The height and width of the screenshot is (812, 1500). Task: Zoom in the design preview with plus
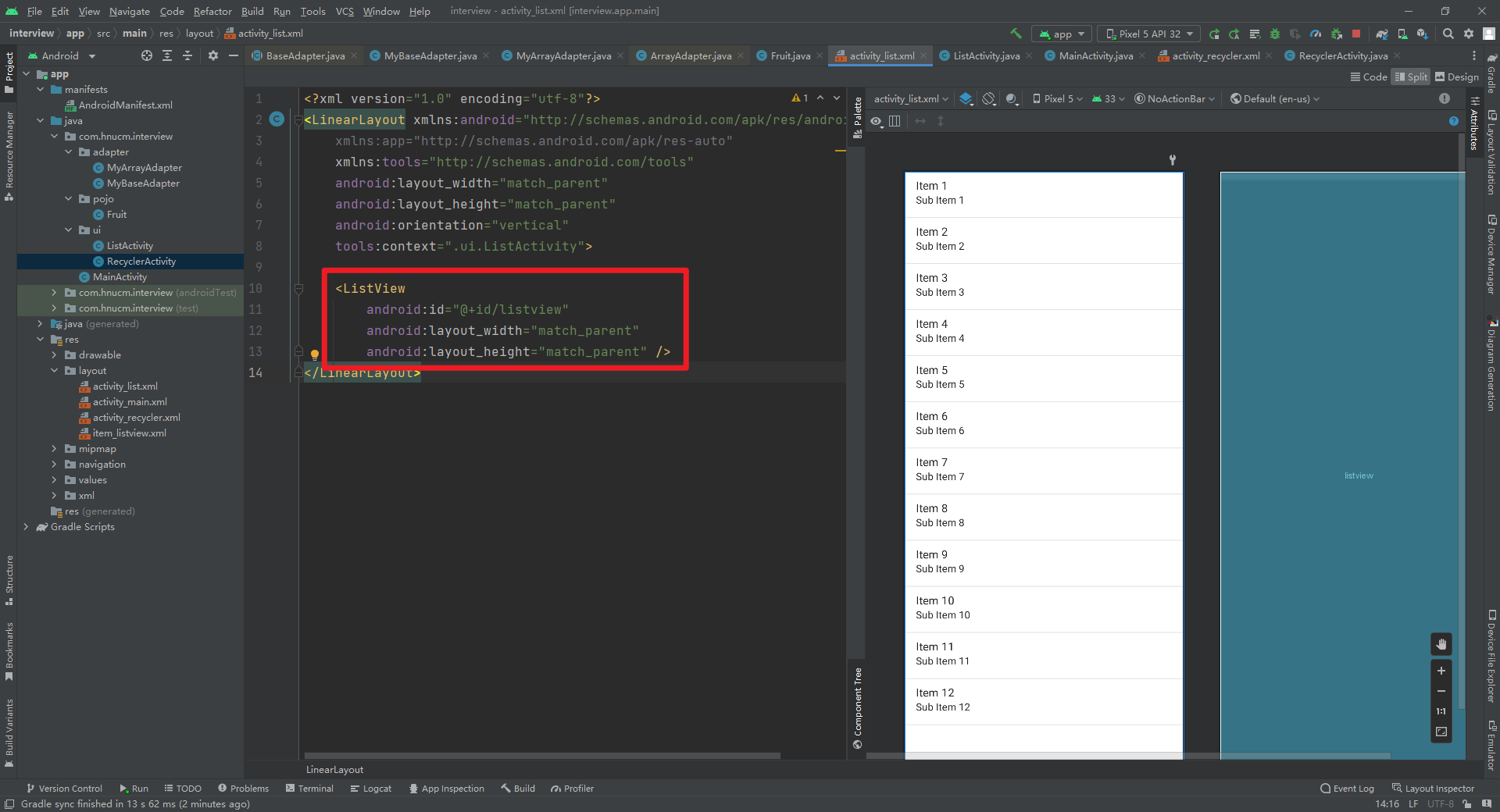tap(1441, 671)
